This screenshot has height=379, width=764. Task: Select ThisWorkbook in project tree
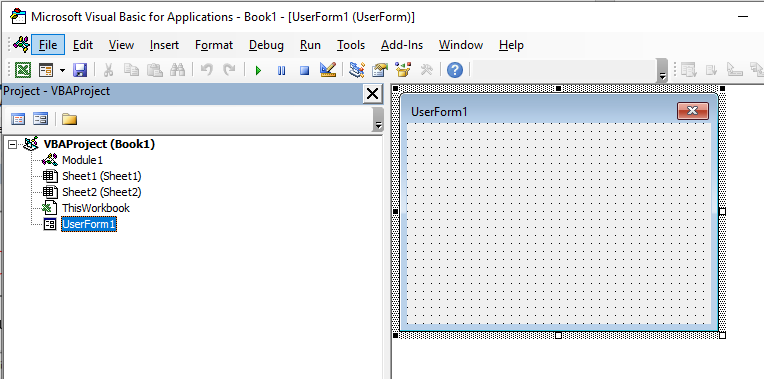(x=96, y=208)
